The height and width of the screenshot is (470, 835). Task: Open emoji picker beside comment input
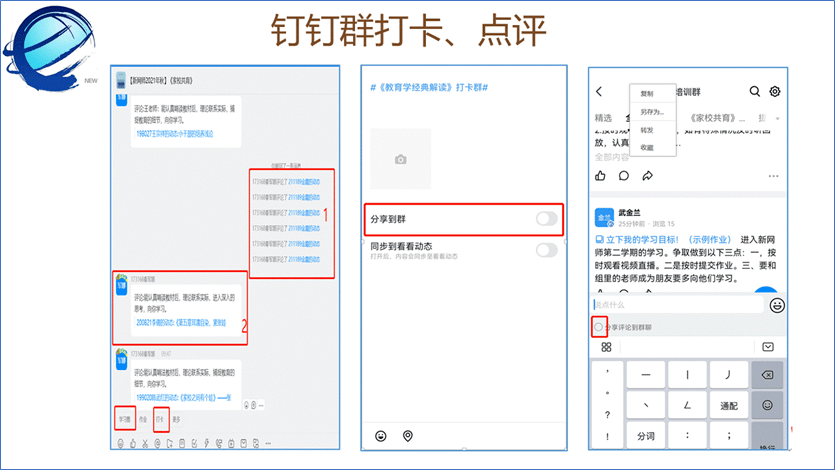pos(777,306)
